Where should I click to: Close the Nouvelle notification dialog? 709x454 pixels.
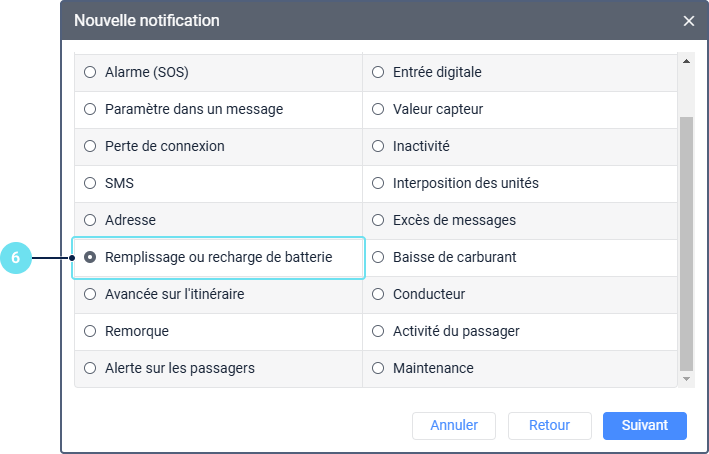click(688, 21)
